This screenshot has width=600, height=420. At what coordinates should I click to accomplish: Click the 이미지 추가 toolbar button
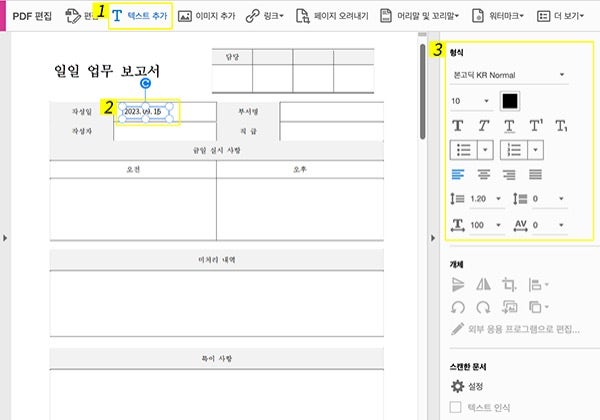click(x=207, y=16)
